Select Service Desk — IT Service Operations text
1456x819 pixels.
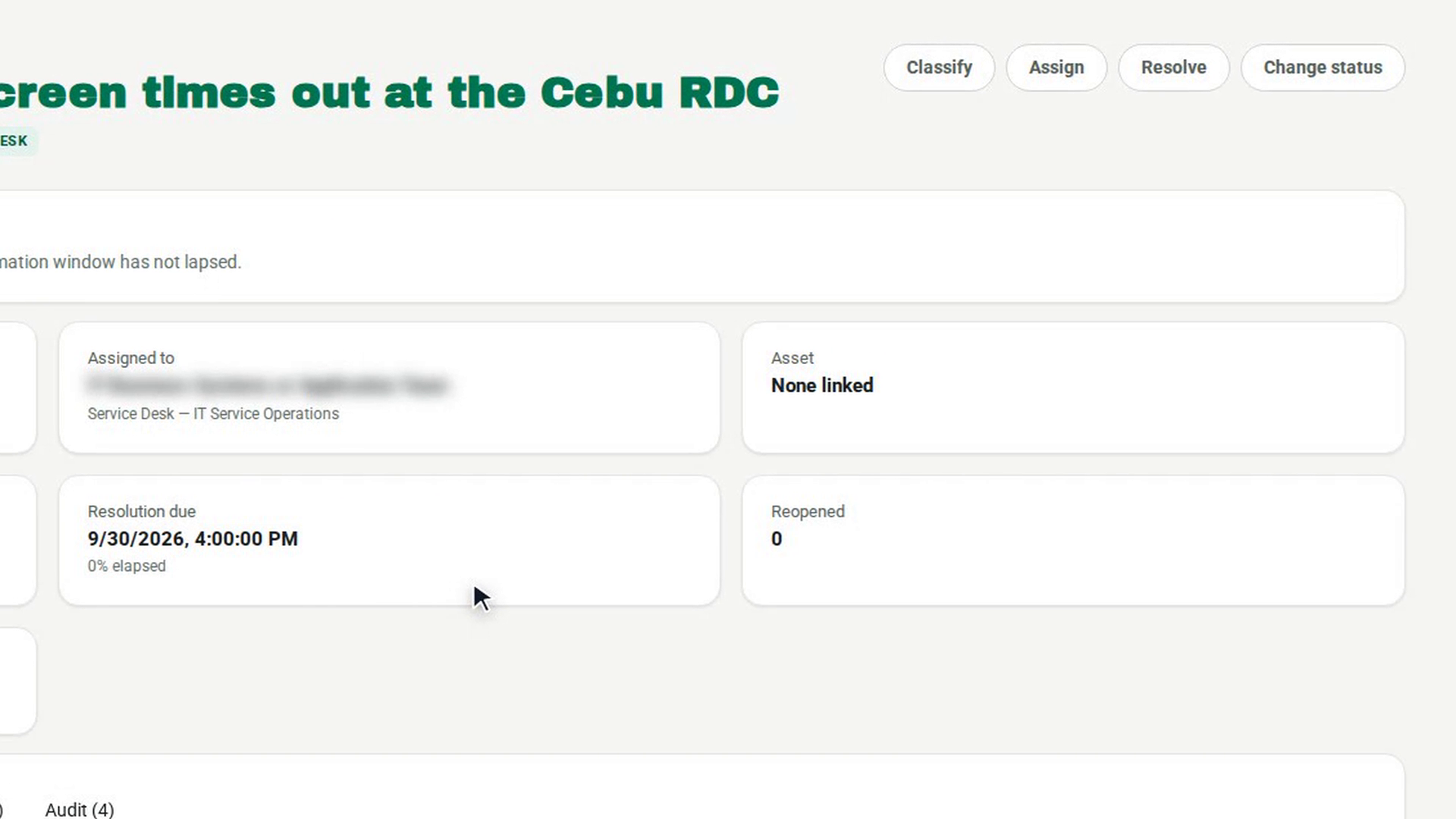(x=213, y=414)
